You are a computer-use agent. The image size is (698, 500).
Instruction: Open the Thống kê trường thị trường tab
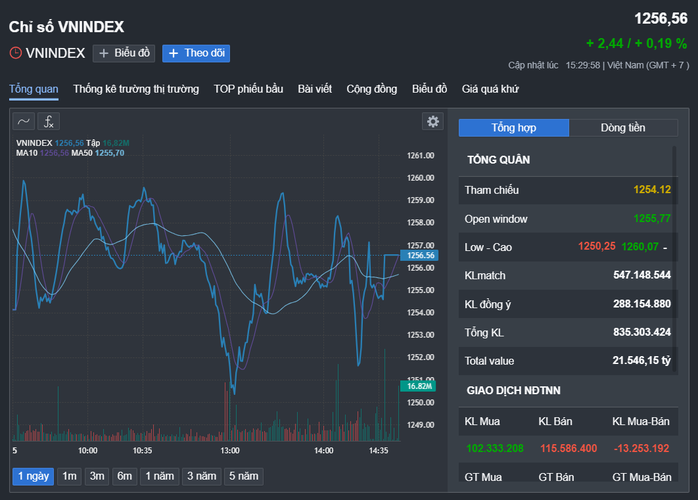pos(136,89)
